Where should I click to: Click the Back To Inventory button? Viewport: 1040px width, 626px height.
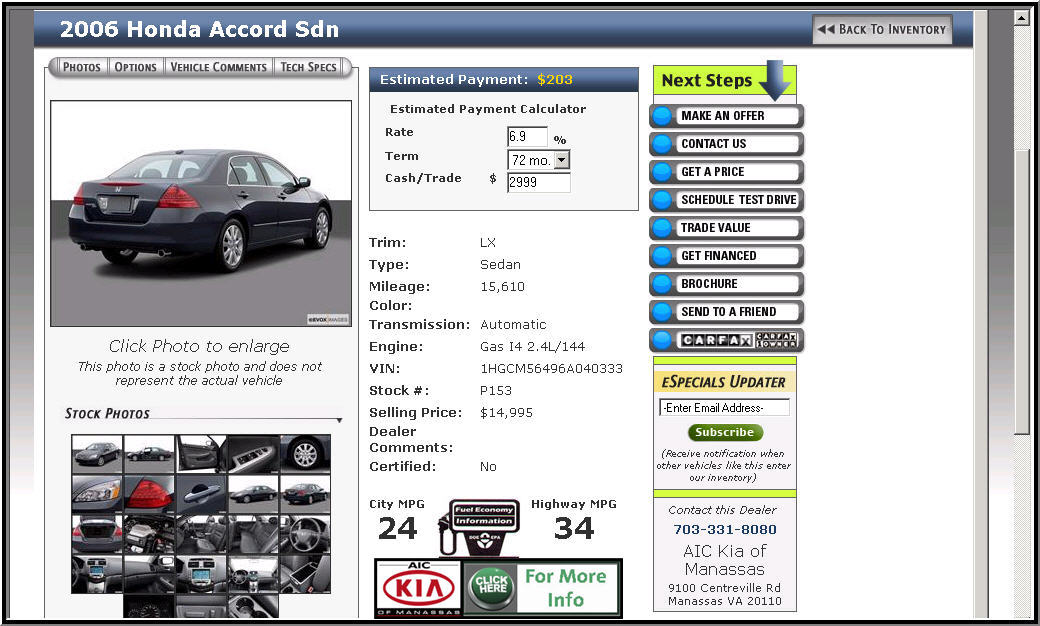[x=882, y=30]
